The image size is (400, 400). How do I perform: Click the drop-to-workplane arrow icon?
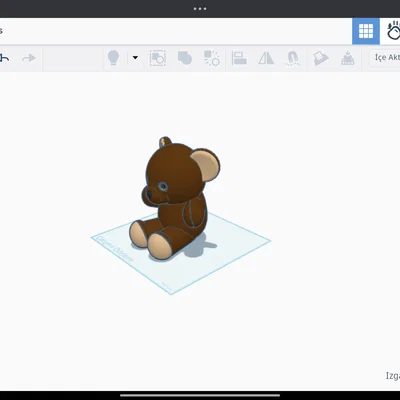click(347, 58)
